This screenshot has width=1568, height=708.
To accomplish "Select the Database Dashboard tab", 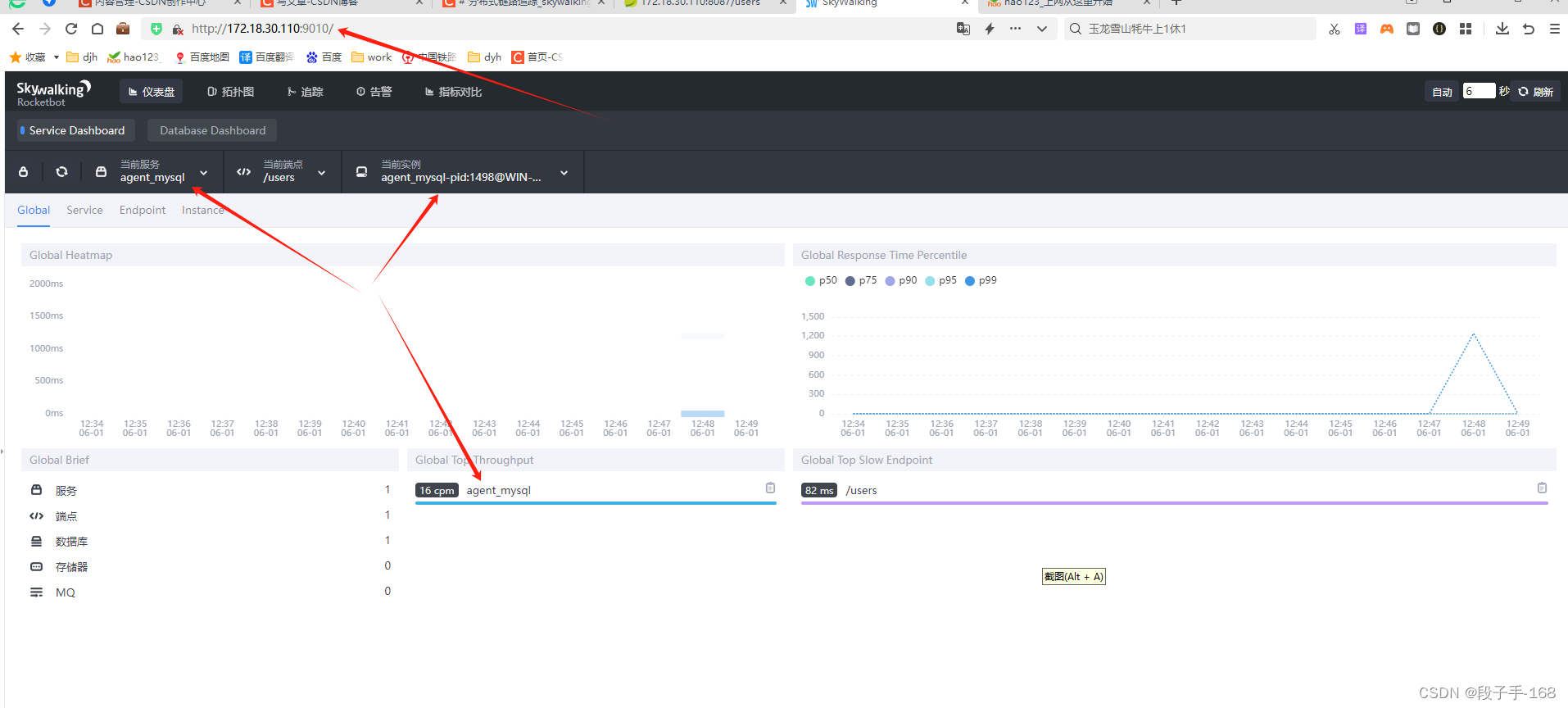I will coord(212,130).
